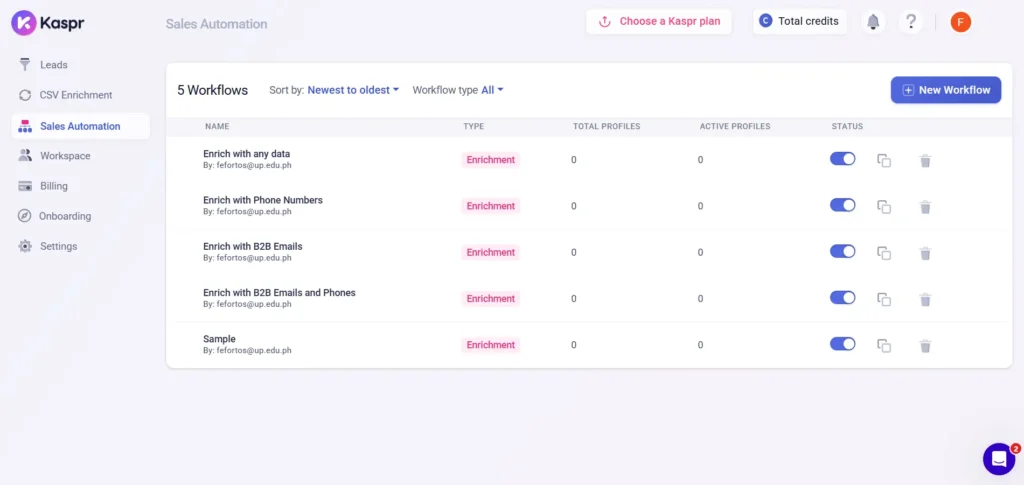The image size is (1024, 485).
Task: Click New Workflow button
Action: [946, 90]
